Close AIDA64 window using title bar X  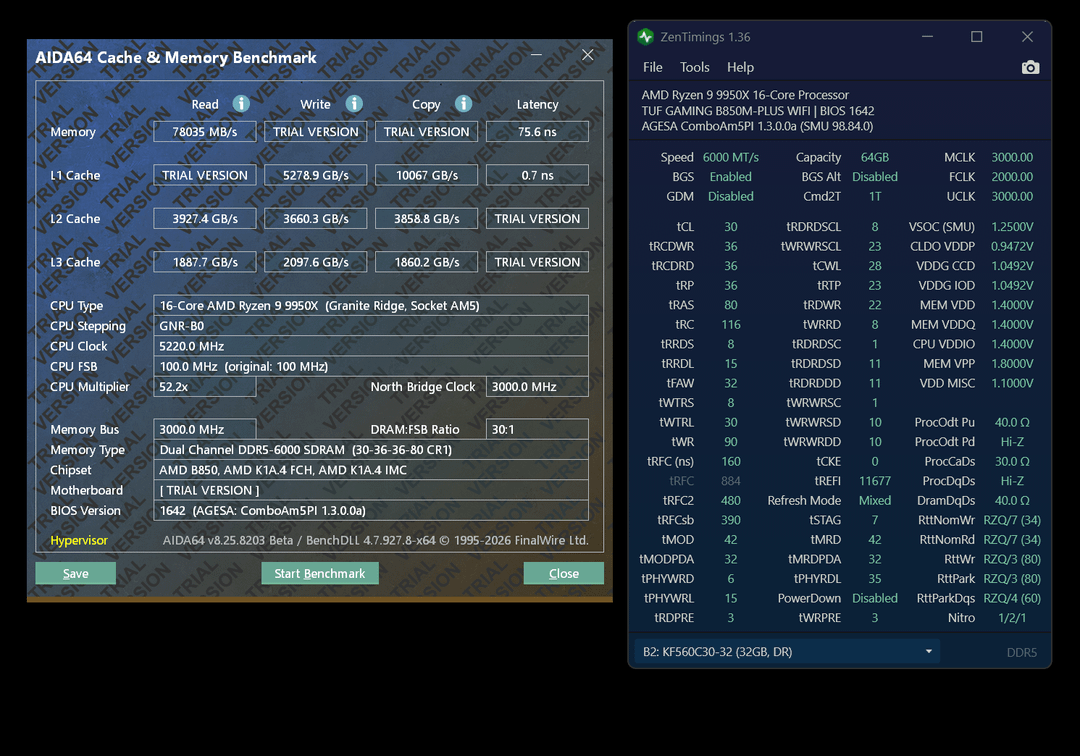pos(587,56)
